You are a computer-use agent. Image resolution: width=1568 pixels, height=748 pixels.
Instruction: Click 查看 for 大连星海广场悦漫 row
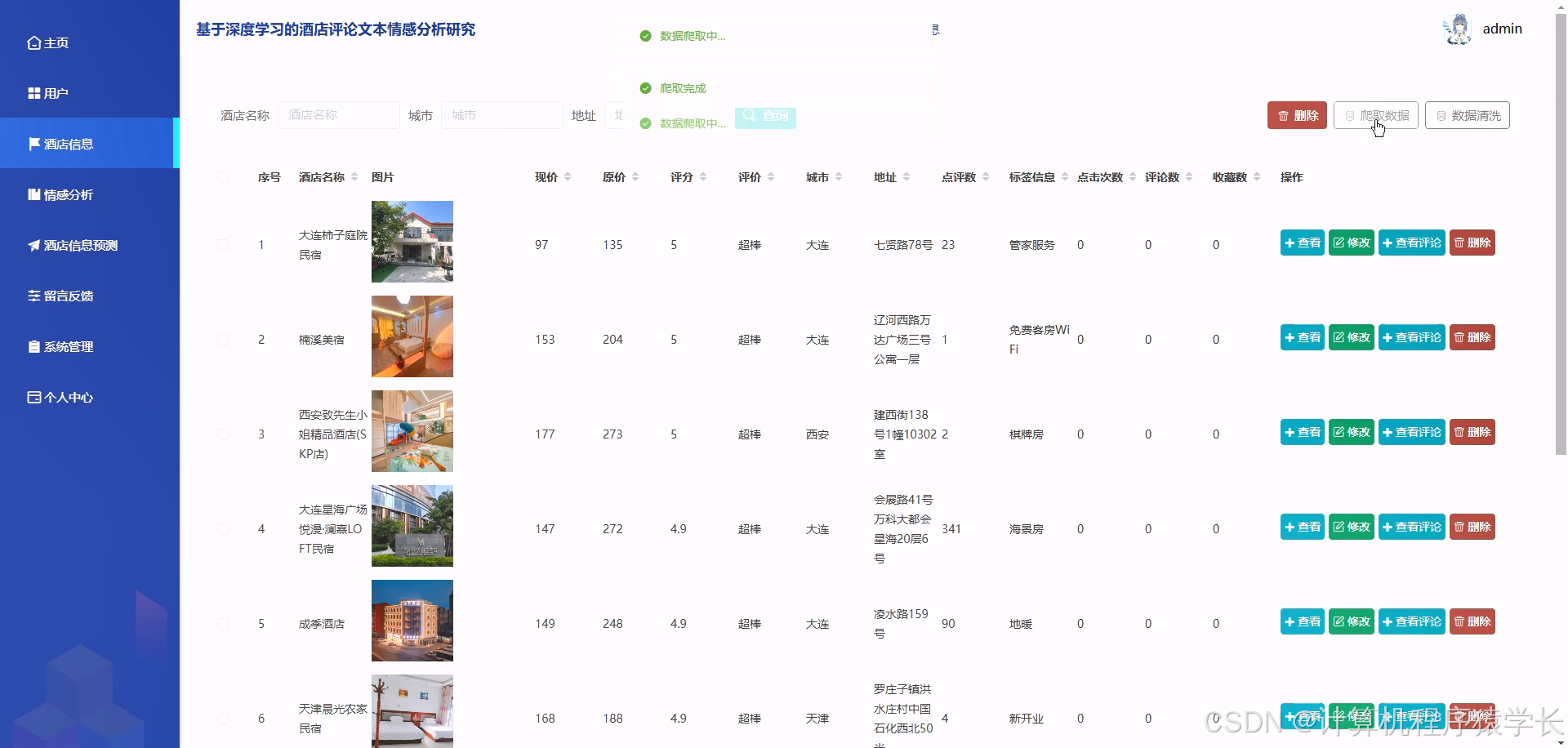pyautogui.click(x=1303, y=527)
